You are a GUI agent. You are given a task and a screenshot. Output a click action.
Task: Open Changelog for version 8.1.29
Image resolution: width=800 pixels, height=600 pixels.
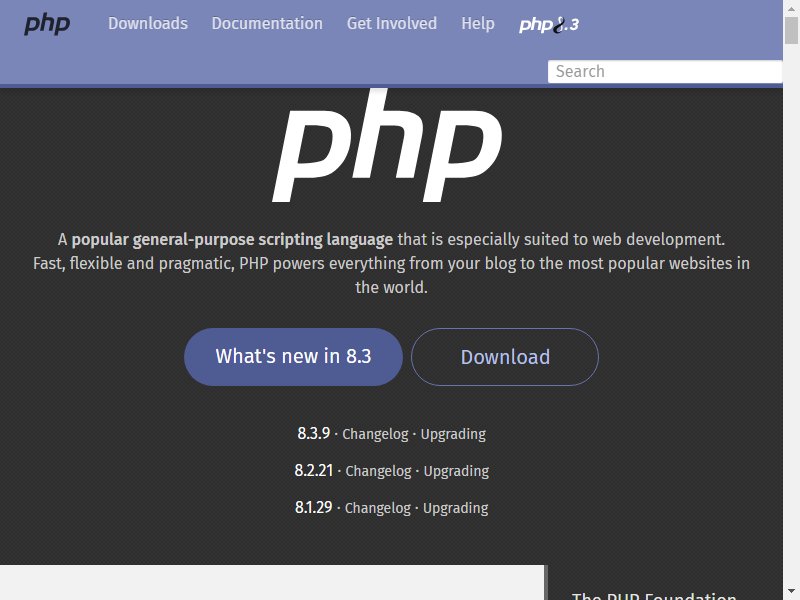click(378, 508)
